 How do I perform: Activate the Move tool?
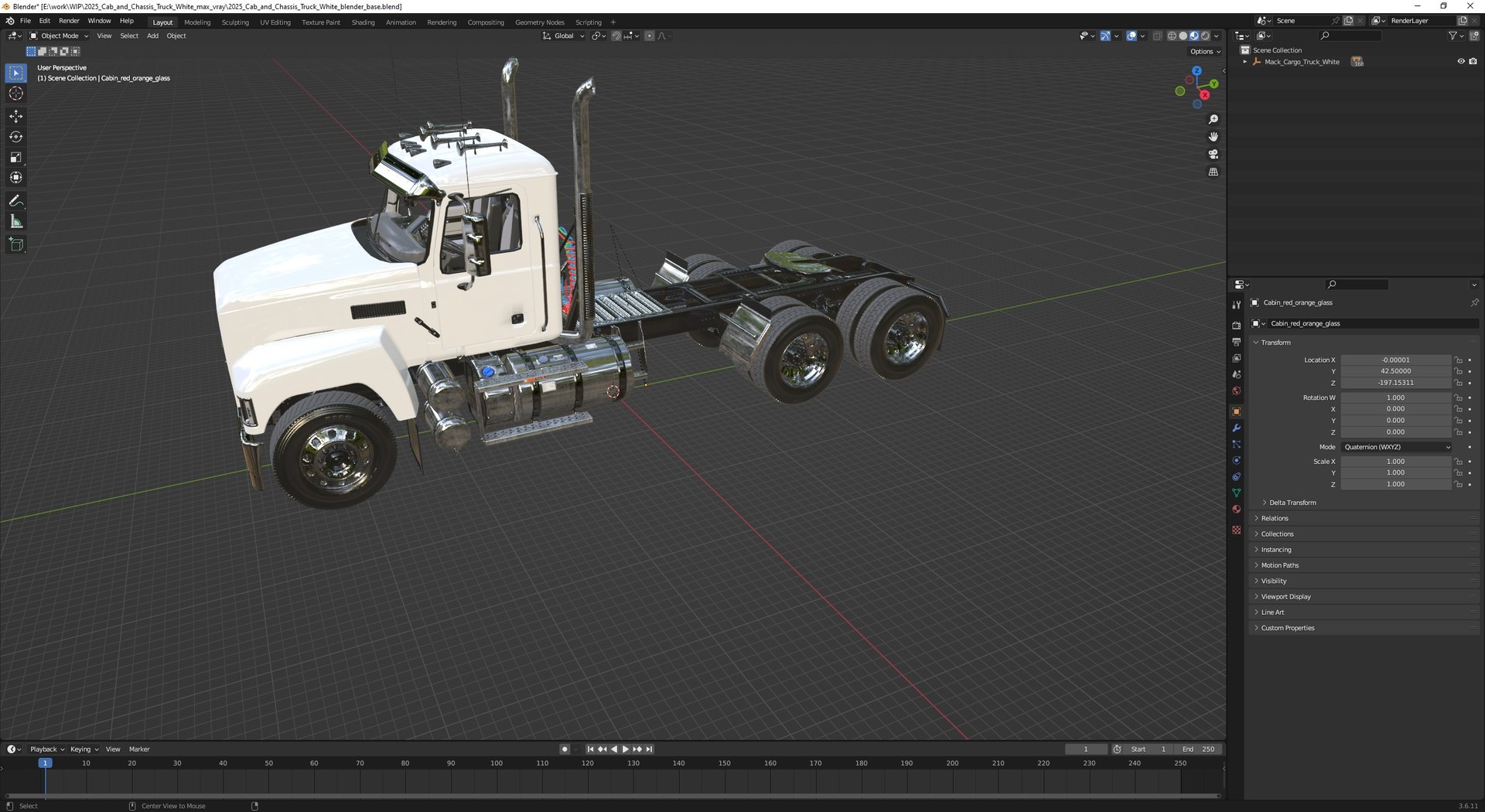click(15, 116)
